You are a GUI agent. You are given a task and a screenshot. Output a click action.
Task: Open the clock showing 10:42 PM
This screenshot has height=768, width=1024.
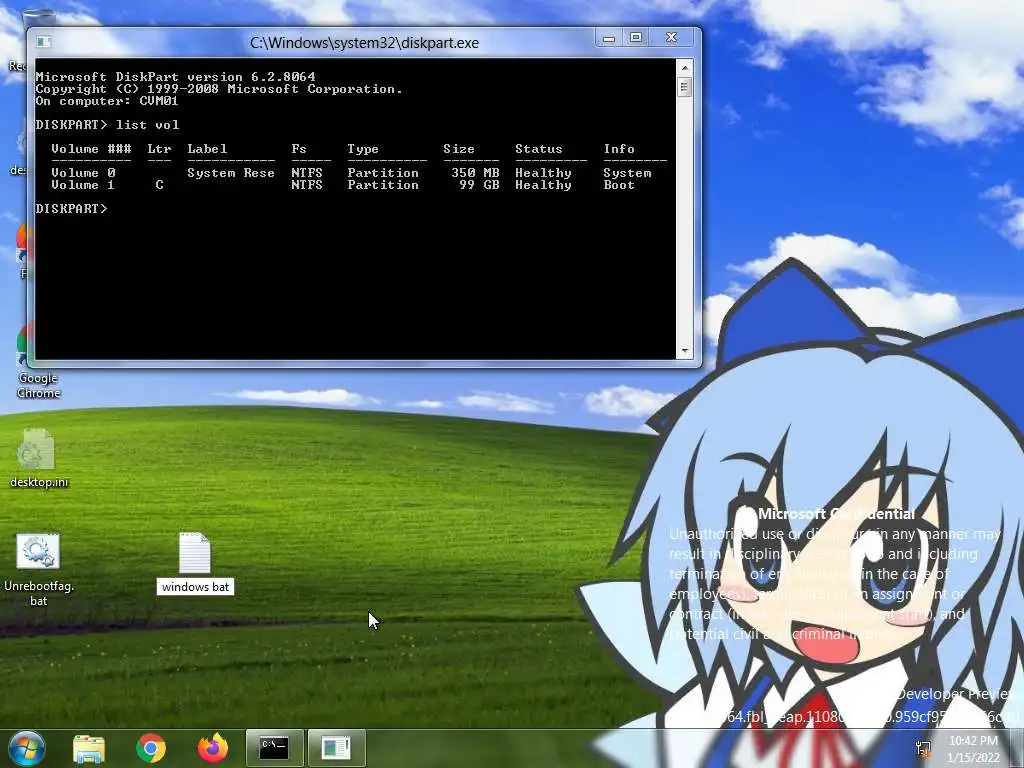(x=973, y=748)
